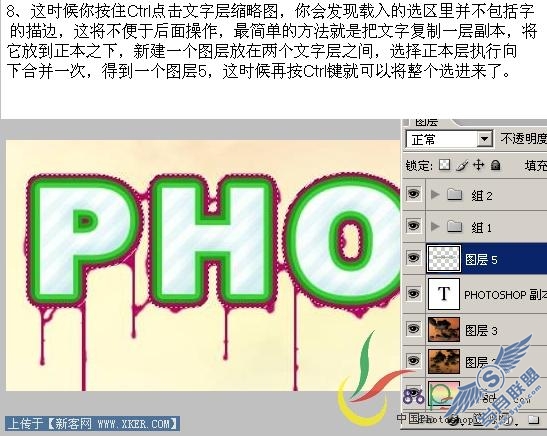
Task: Hide the 组 2 group with its eye
Action: pos(413,194)
